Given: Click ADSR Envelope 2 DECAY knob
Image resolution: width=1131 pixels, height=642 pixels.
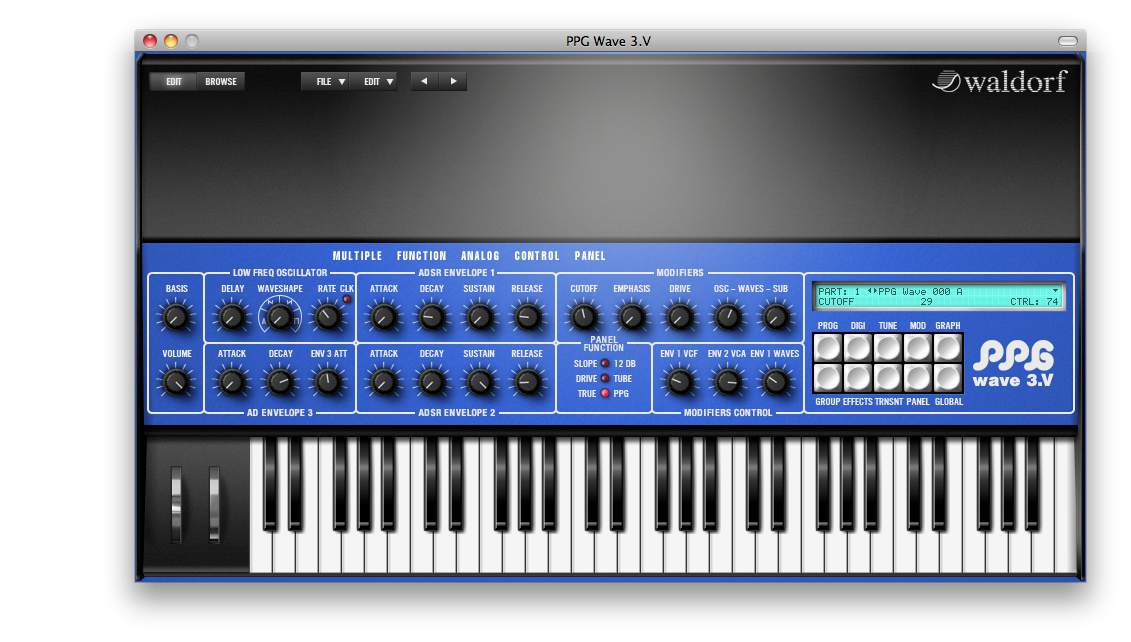Looking at the screenshot, I should click(x=431, y=382).
